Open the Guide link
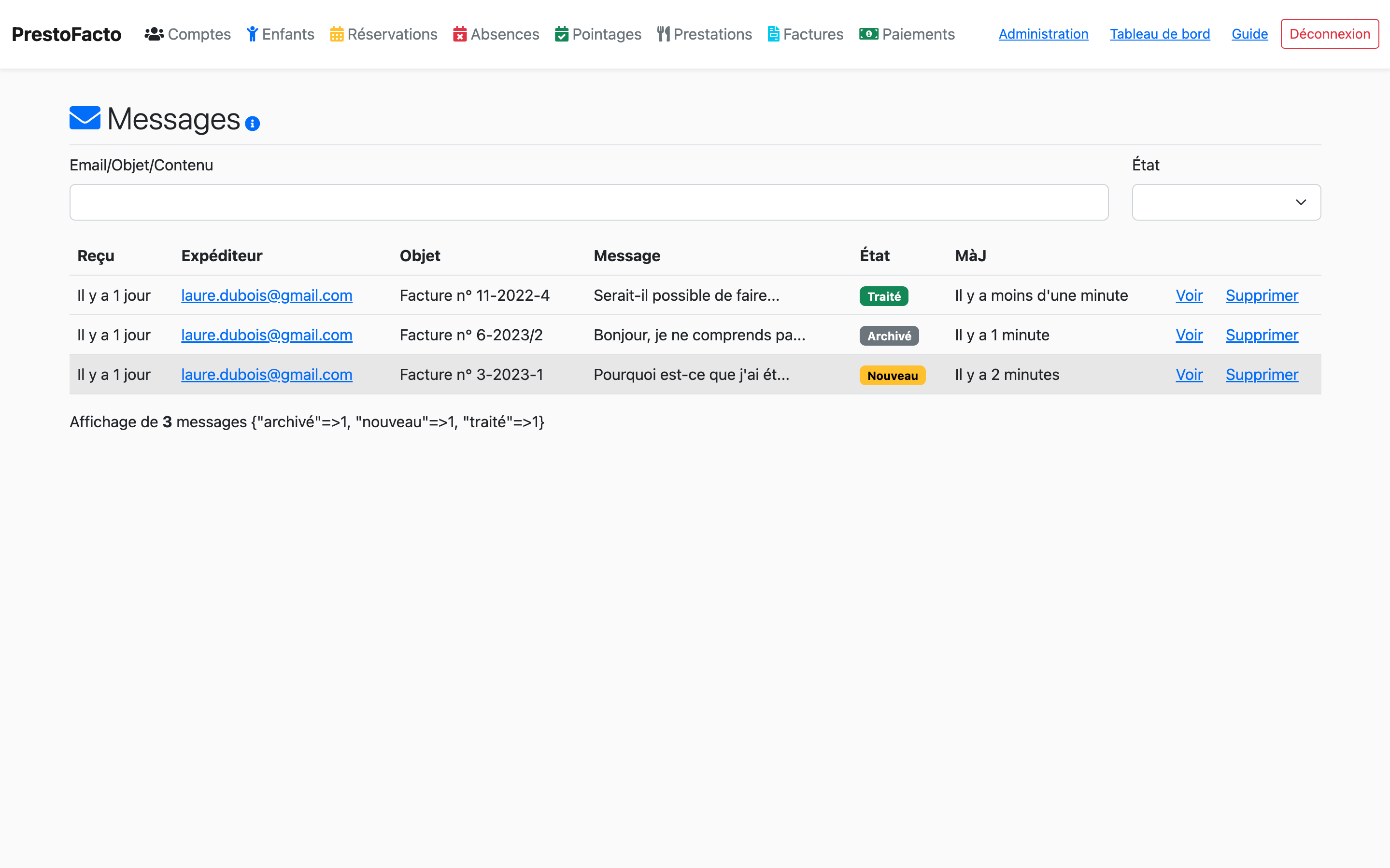The height and width of the screenshot is (868, 1390). pyautogui.click(x=1249, y=34)
